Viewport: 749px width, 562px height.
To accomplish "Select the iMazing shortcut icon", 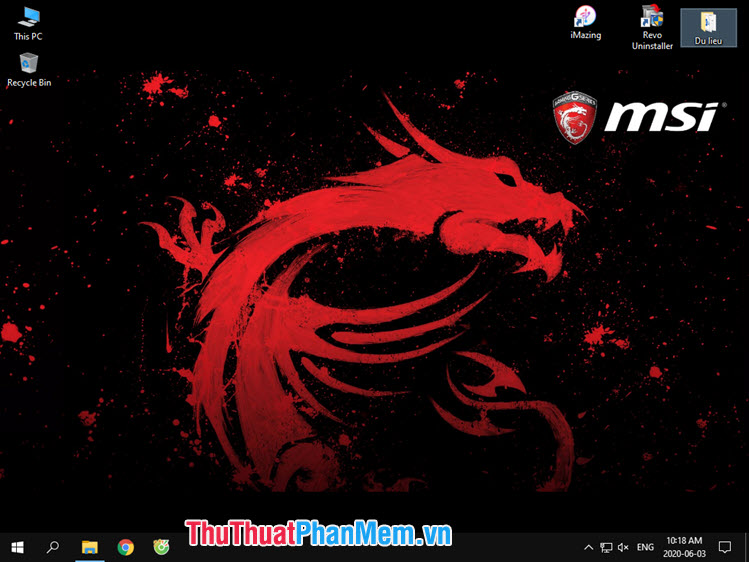I will pyautogui.click(x=586, y=23).
